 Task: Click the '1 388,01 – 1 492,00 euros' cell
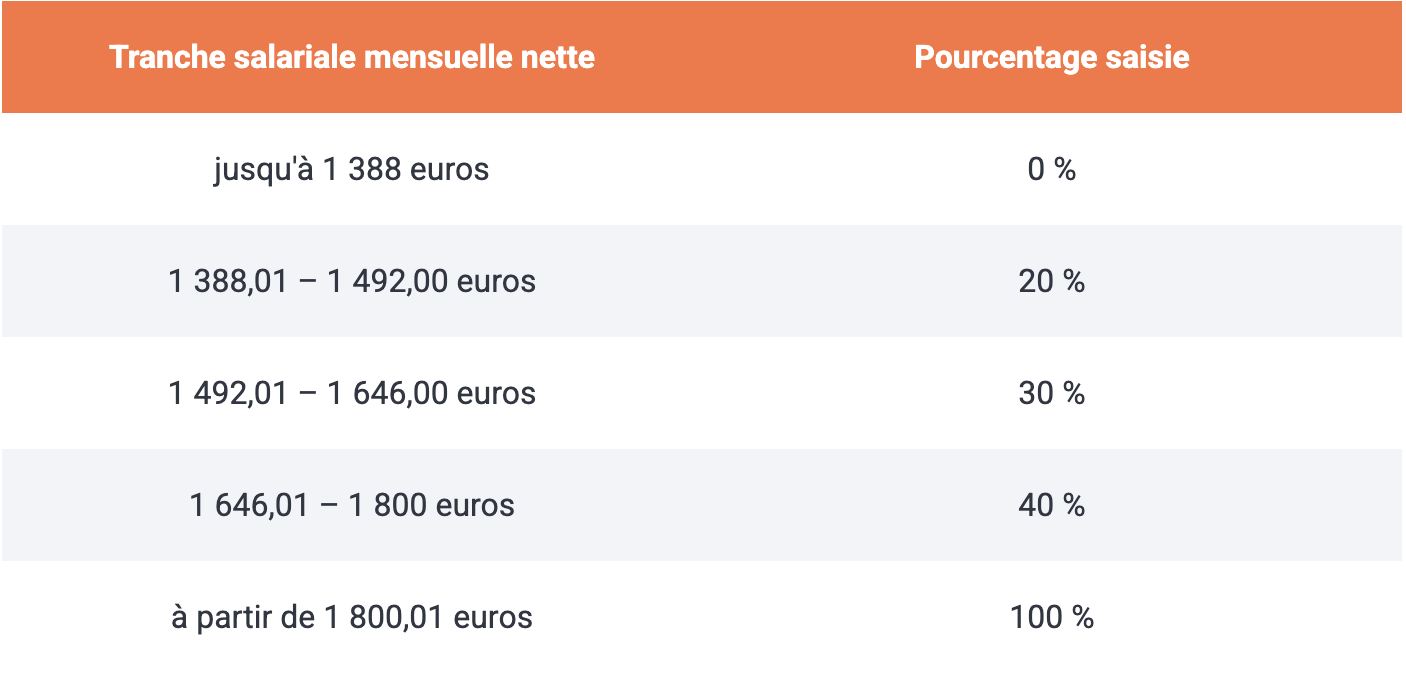(x=352, y=281)
